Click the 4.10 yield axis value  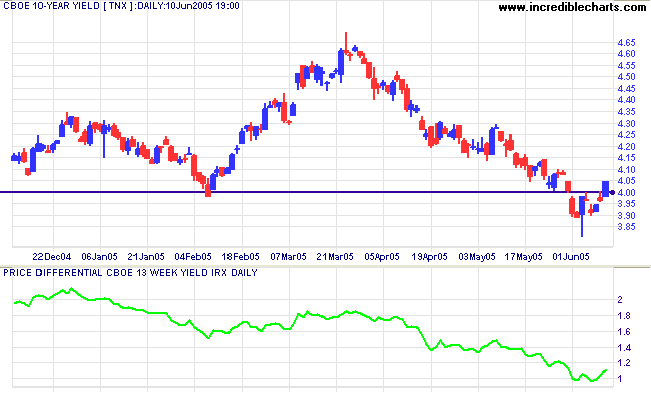626,169
